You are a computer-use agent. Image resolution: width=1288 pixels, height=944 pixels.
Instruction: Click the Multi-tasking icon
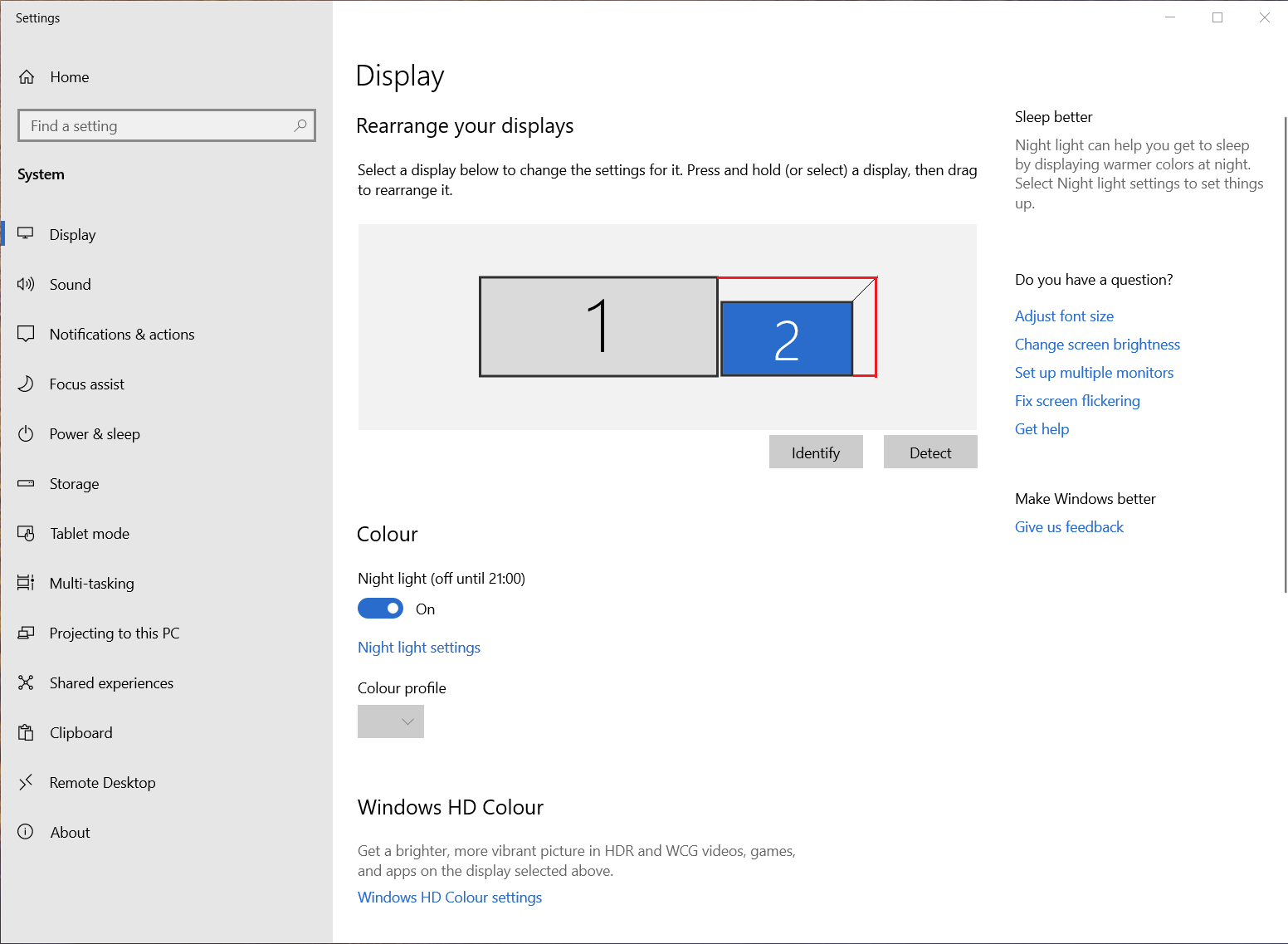26,583
